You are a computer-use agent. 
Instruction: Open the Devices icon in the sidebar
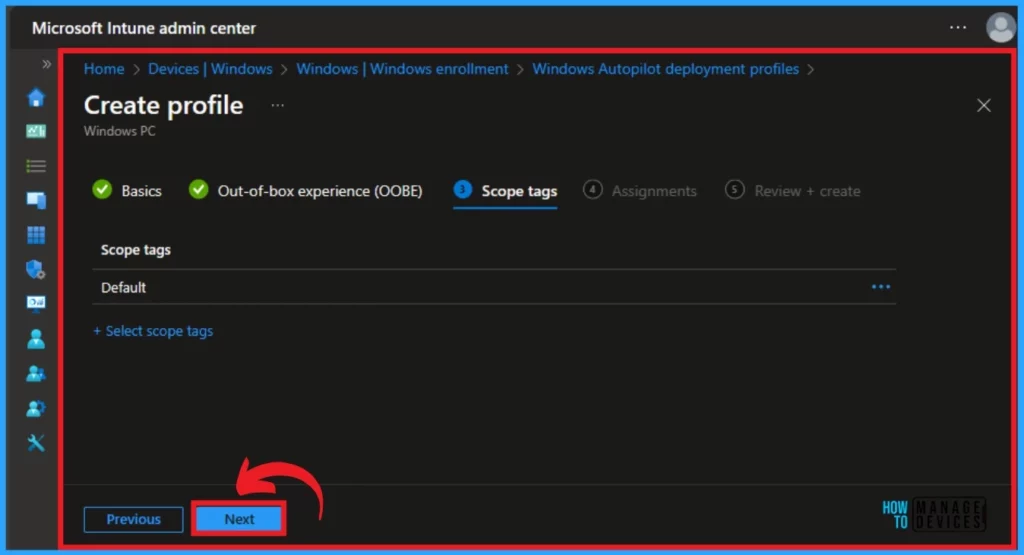(36, 200)
